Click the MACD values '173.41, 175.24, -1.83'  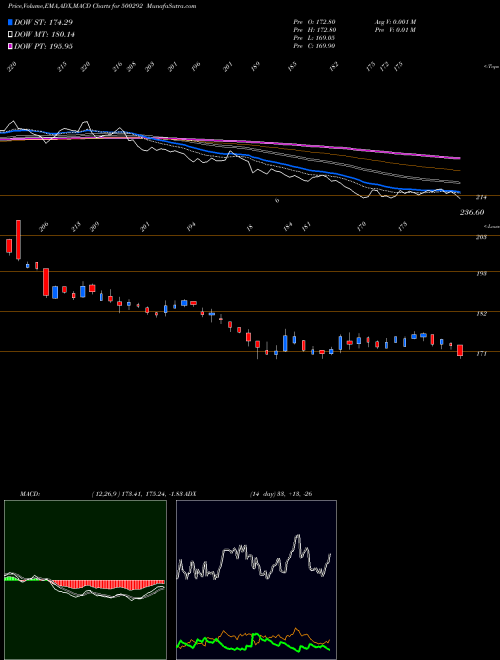pos(152,494)
